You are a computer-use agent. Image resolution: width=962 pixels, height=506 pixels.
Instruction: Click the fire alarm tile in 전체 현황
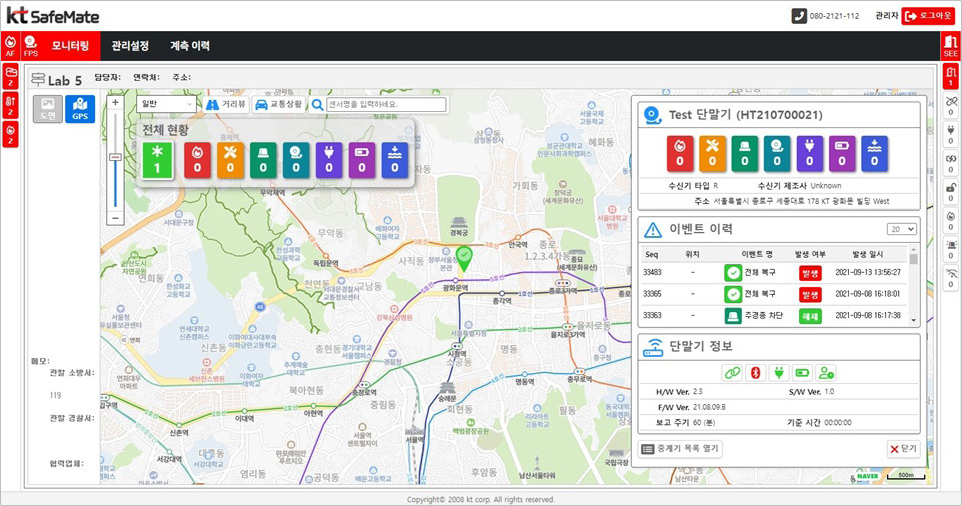point(198,161)
